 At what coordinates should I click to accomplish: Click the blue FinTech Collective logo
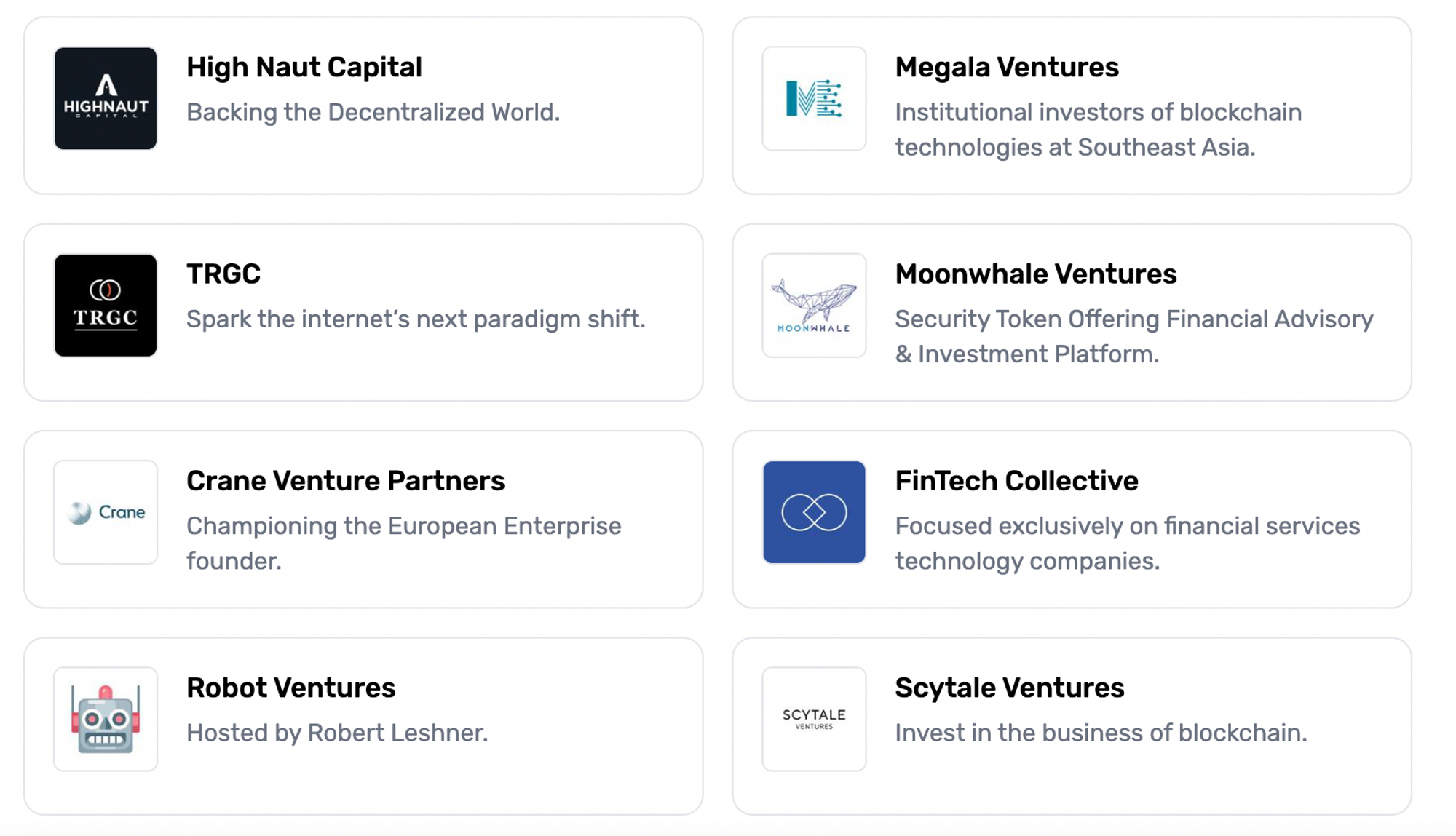(x=814, y=512)
